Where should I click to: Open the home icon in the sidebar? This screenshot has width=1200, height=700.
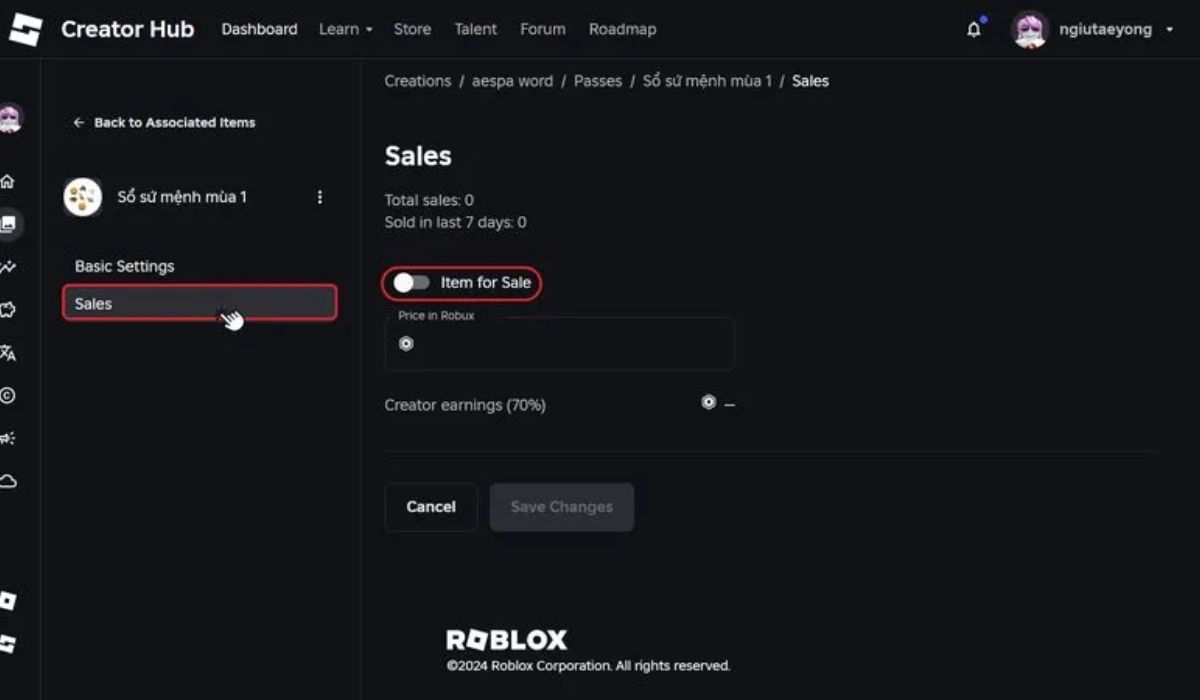pyautogui.click(x=8, y=182)
